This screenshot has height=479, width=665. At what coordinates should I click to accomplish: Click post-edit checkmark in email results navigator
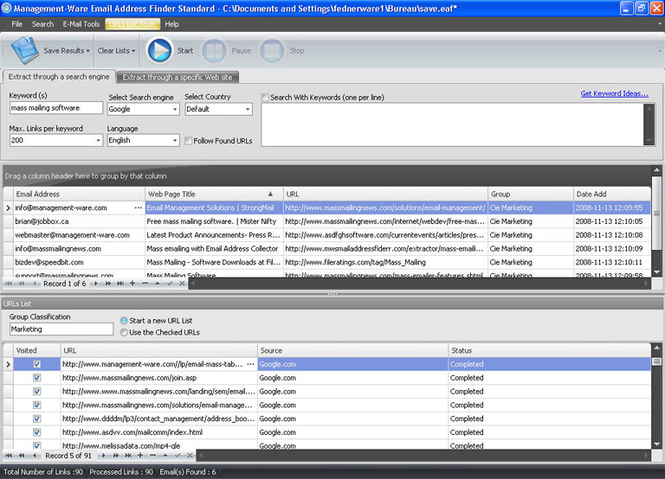(170, 283)
